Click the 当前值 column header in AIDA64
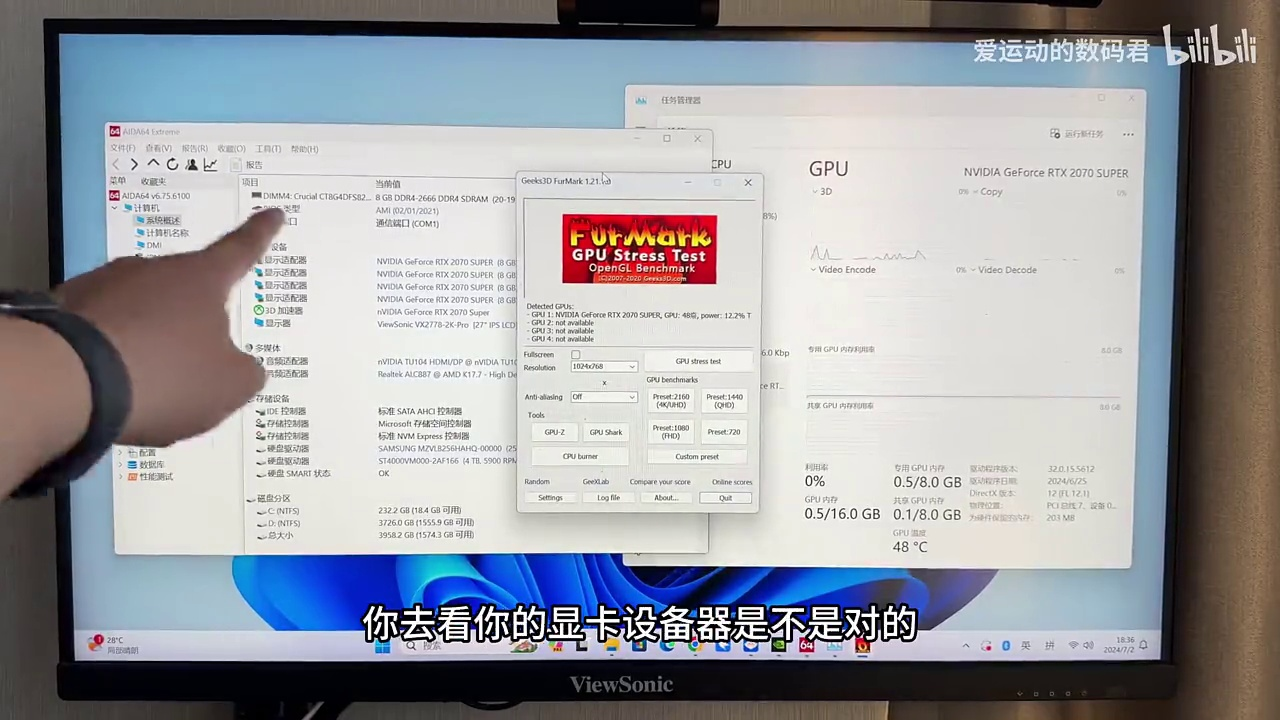Viewport: 1280px width, 720px height. coord(388,184)
